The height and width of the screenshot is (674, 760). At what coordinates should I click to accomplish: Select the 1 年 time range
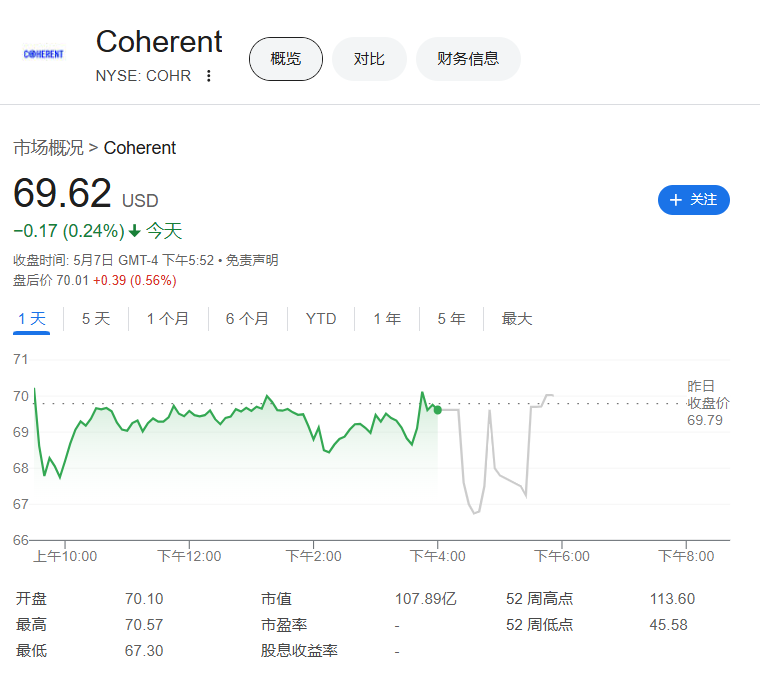tap(387, 319)
